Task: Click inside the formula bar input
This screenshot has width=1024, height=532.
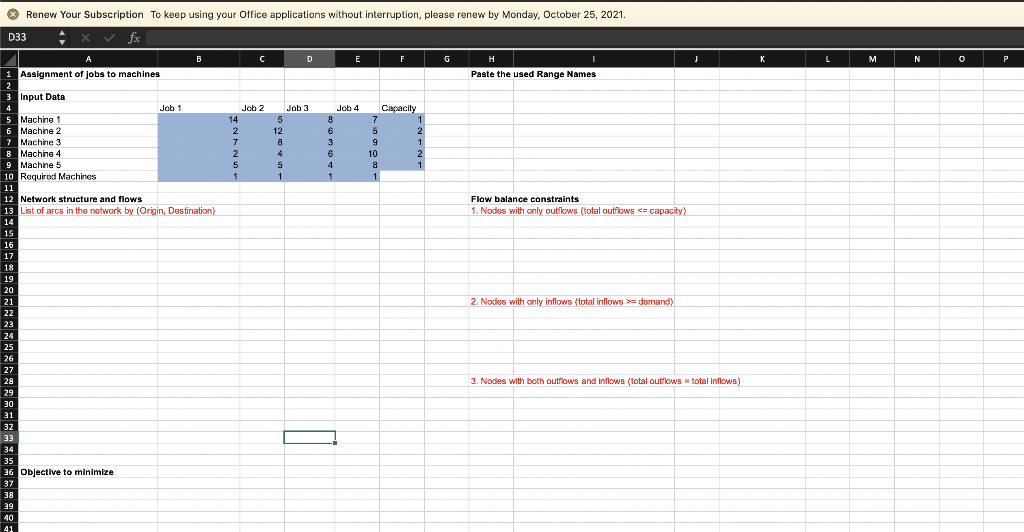Action: pos(583,38)
